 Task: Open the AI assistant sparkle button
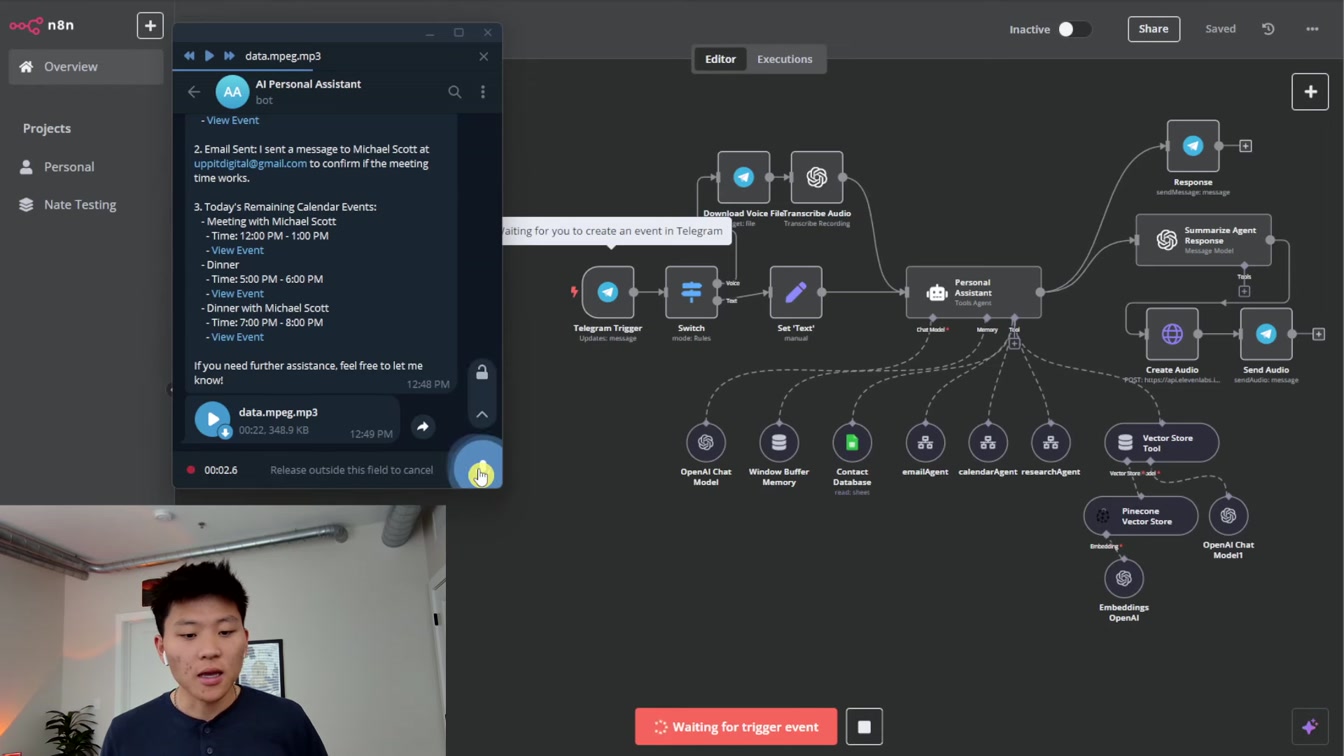pos(1310,727)
